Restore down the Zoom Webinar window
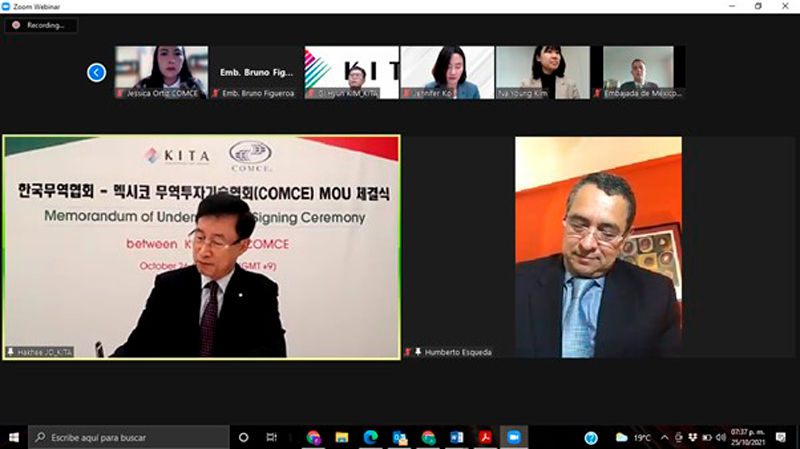Screen dimensions: 800x449 (758, 6)
